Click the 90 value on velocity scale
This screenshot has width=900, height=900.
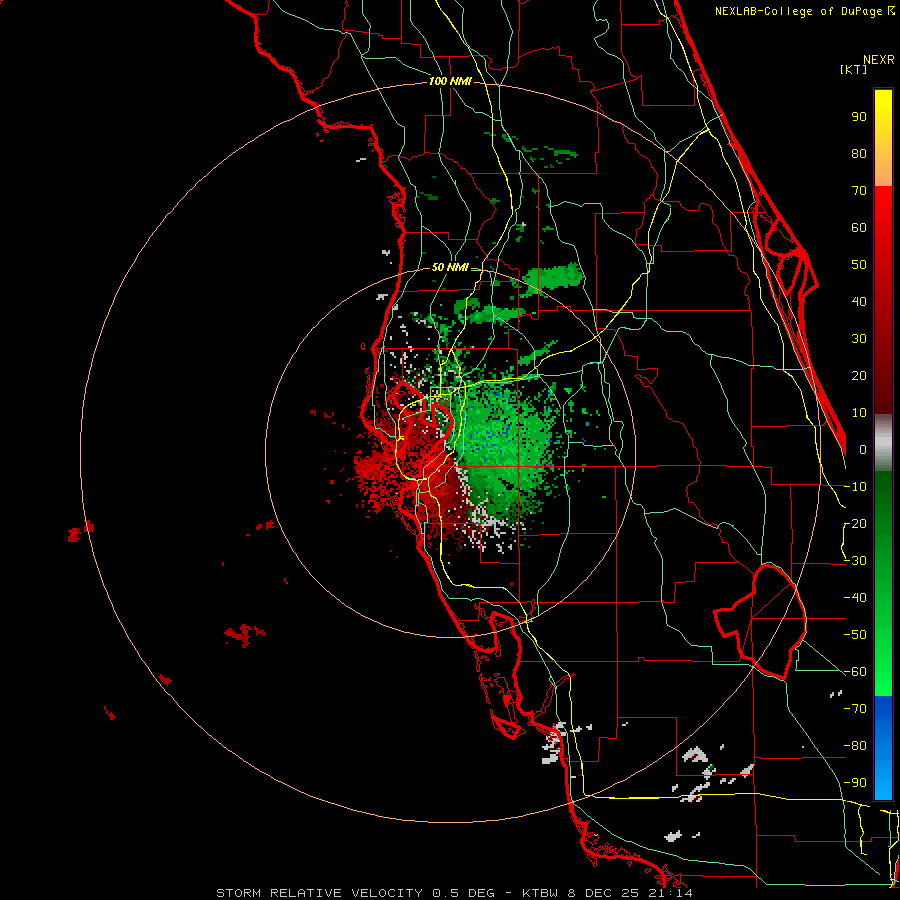coord(859,117)
